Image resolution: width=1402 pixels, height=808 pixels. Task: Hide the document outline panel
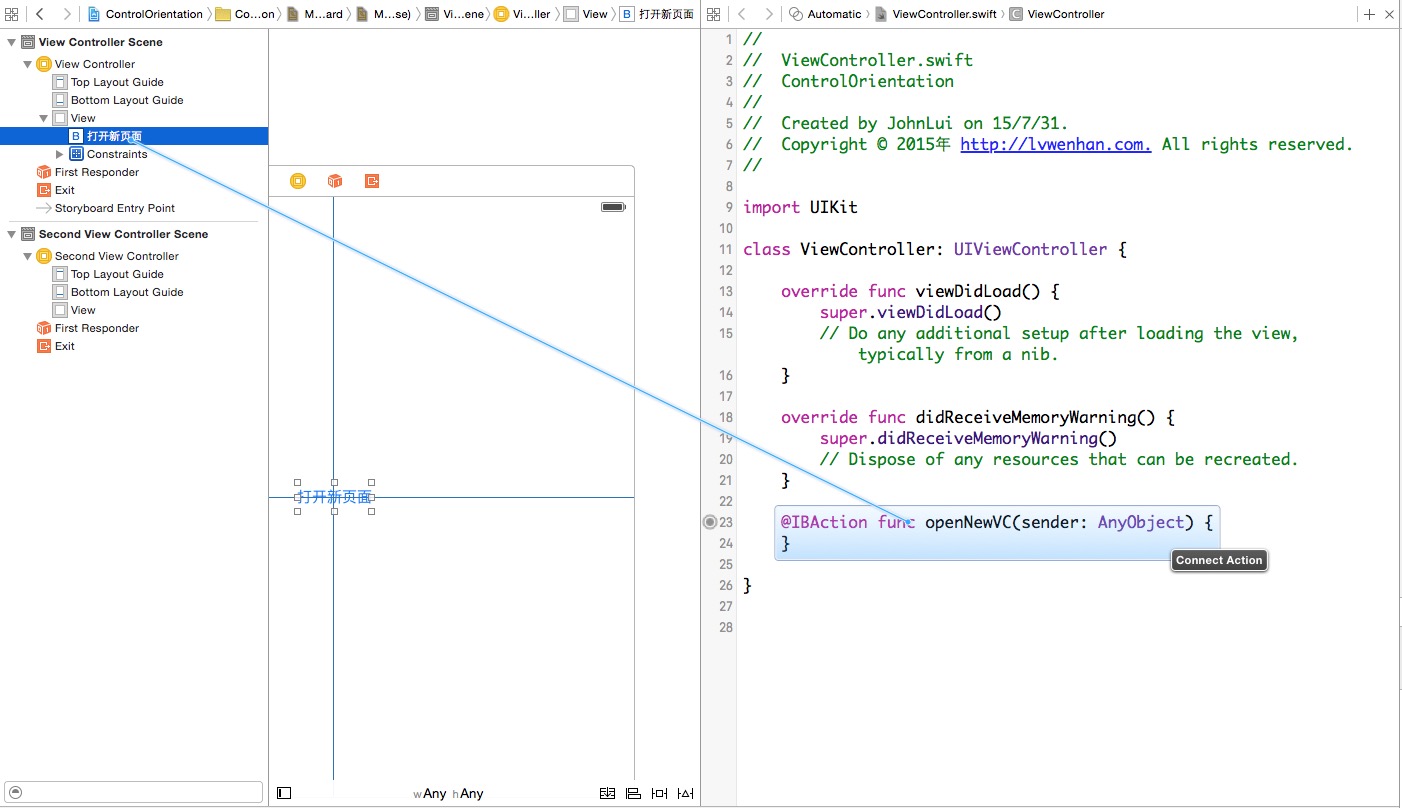point(284,793)
